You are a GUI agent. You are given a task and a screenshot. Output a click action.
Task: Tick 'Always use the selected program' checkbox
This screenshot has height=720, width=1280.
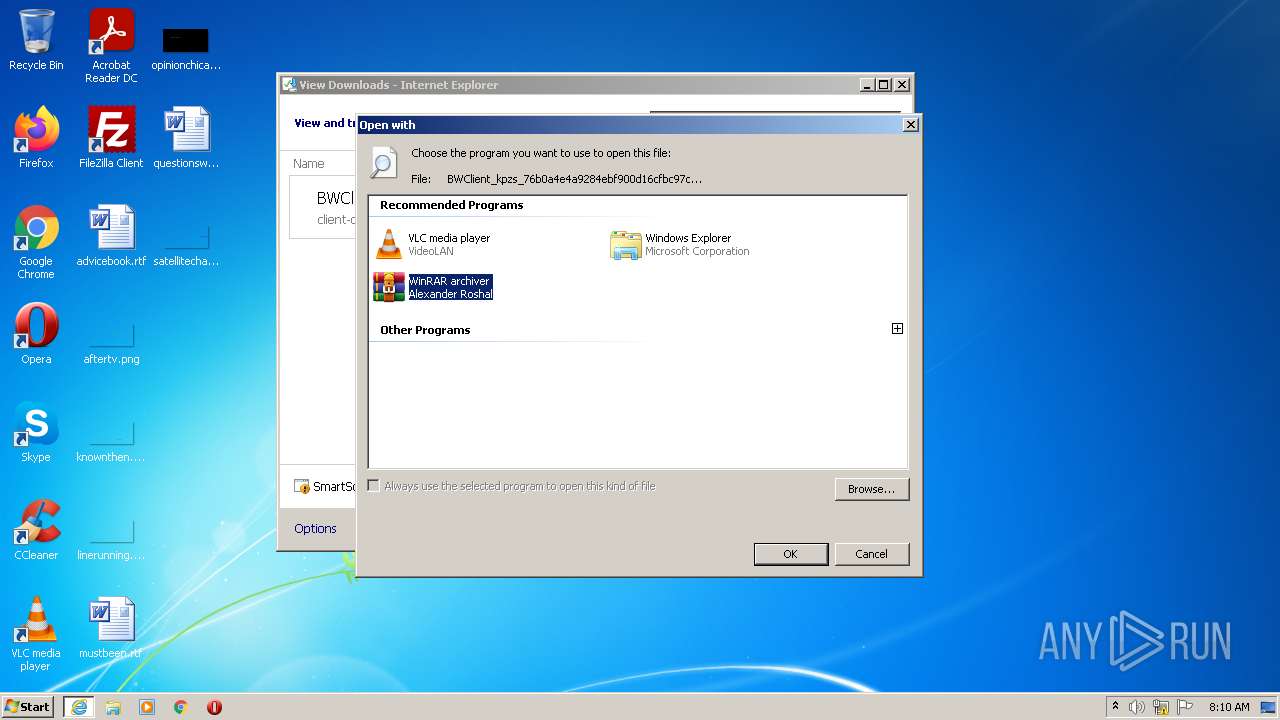374,486
